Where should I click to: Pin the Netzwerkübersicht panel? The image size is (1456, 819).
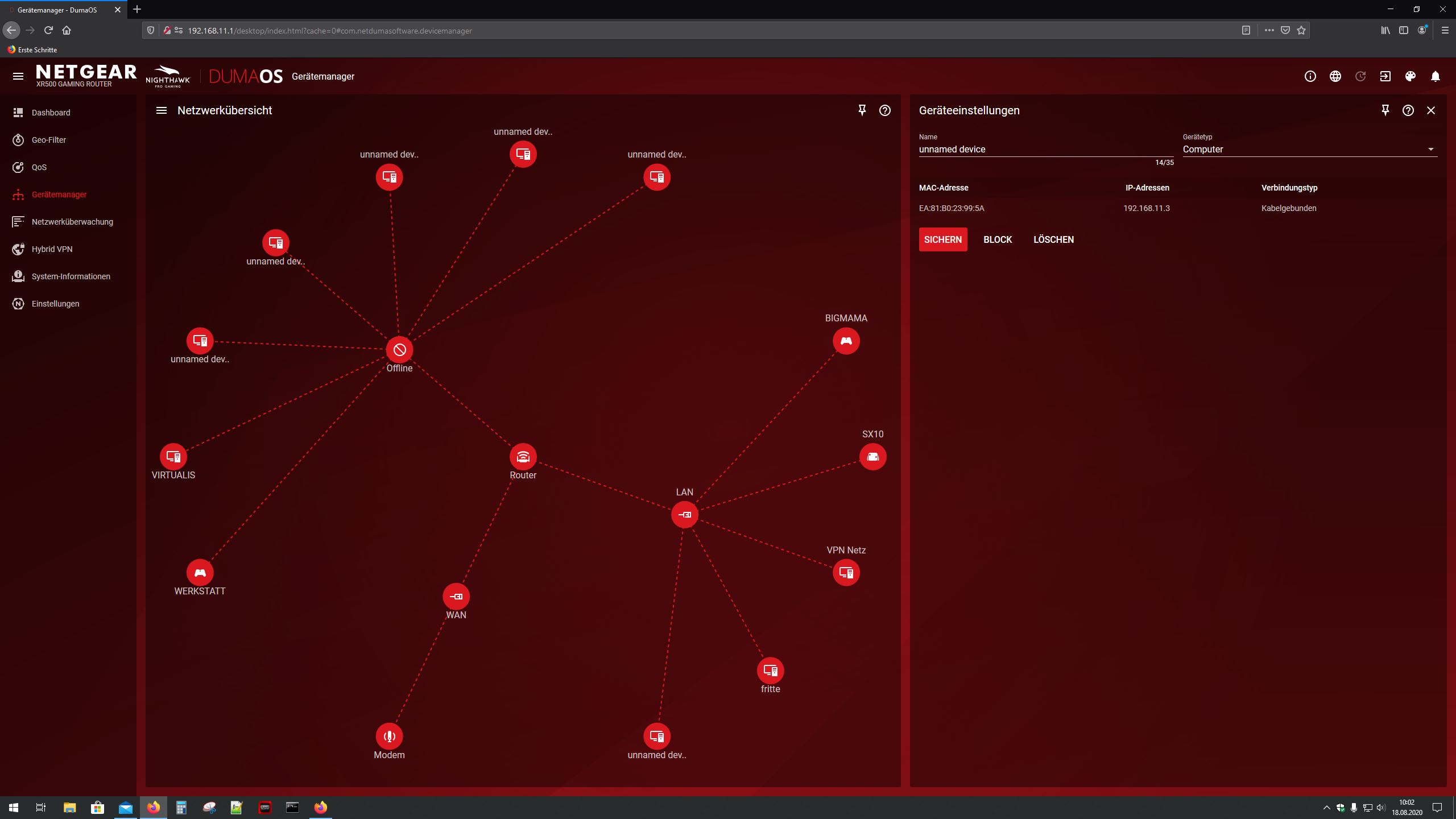(x=862, y=110)
